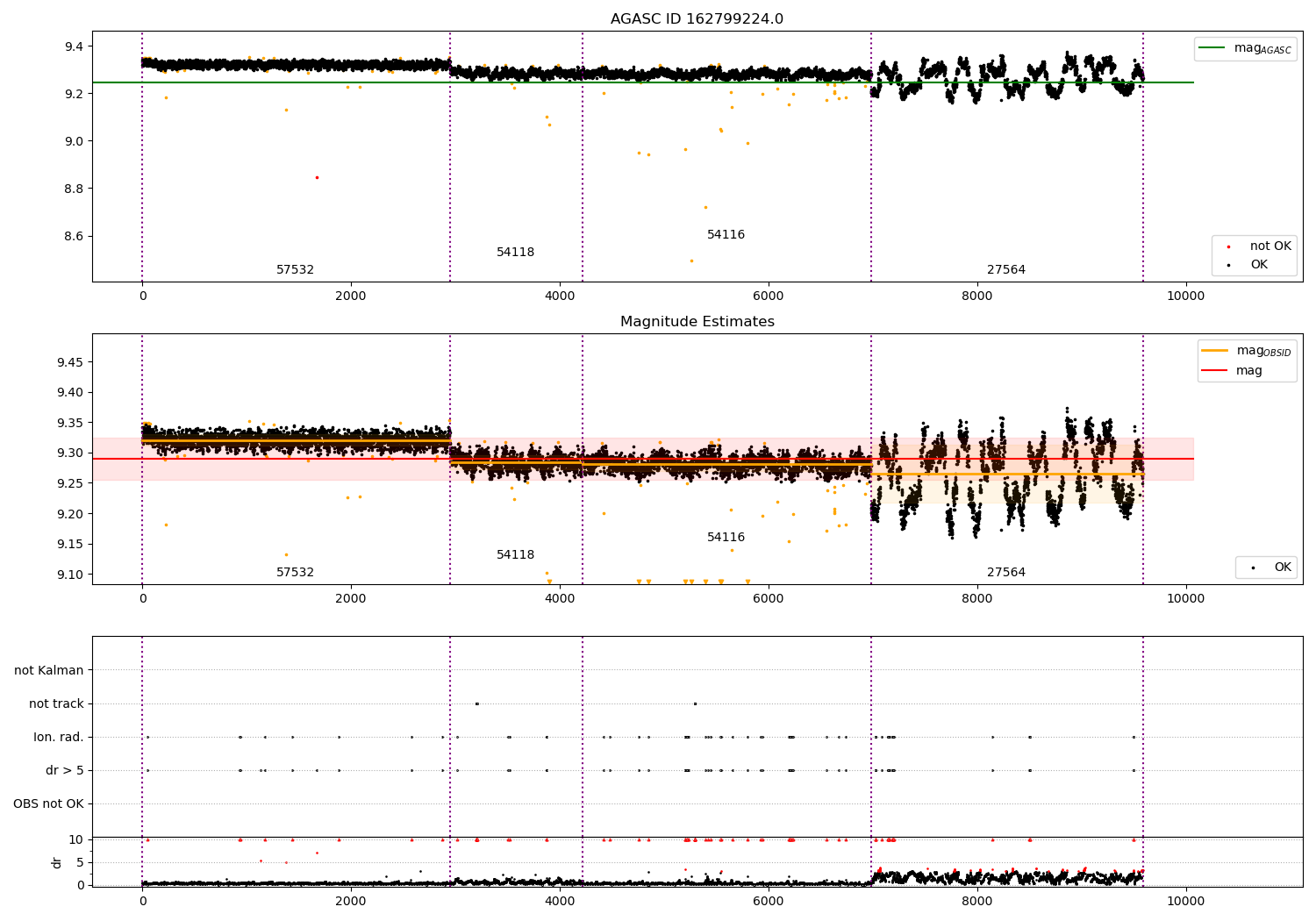1316x921 pixels.
Task: Click the 10 tick on the dr axis
Action: click(76, 839)
